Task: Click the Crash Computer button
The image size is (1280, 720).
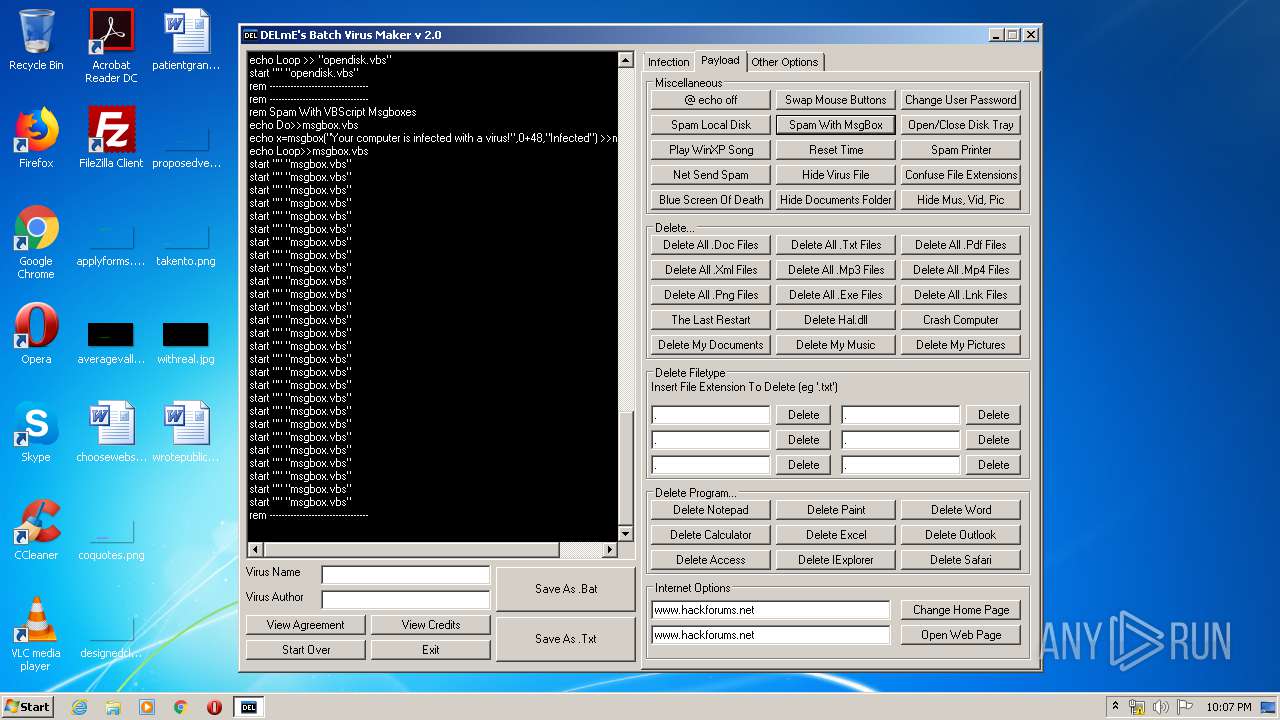Action: (960, 320)
